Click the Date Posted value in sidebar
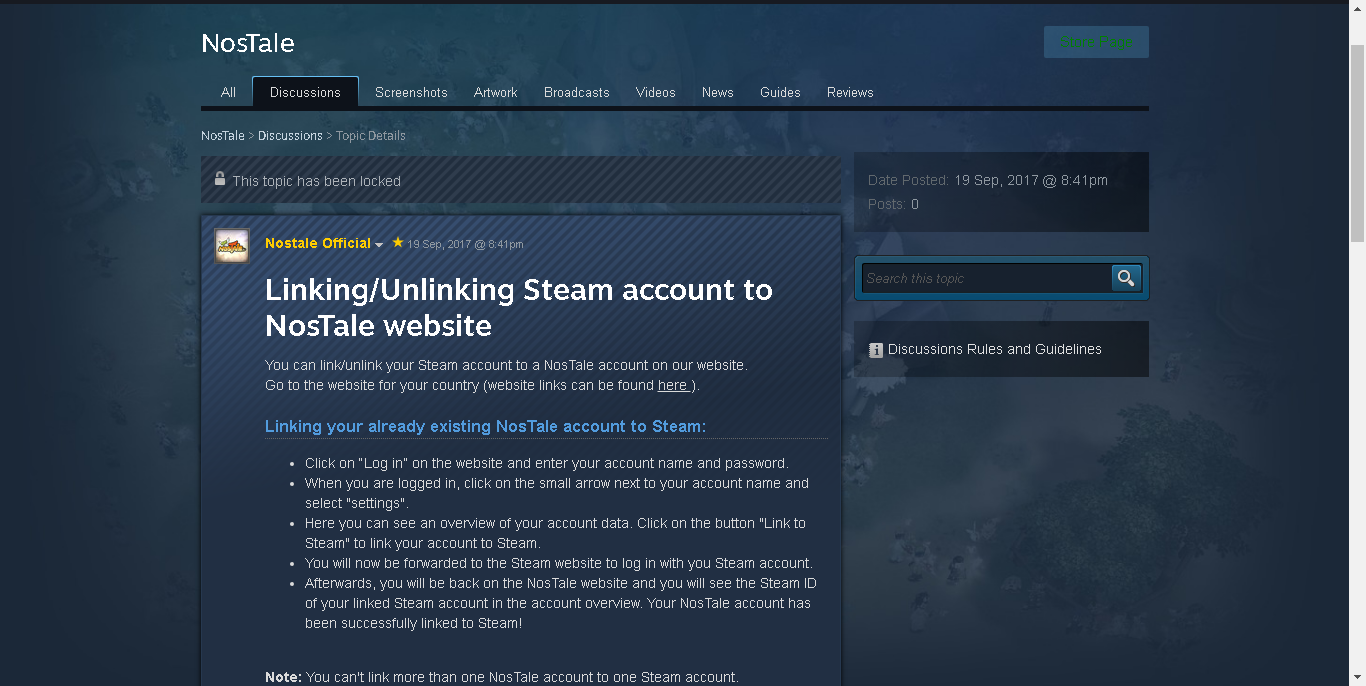 click(x=1031, y=180)
